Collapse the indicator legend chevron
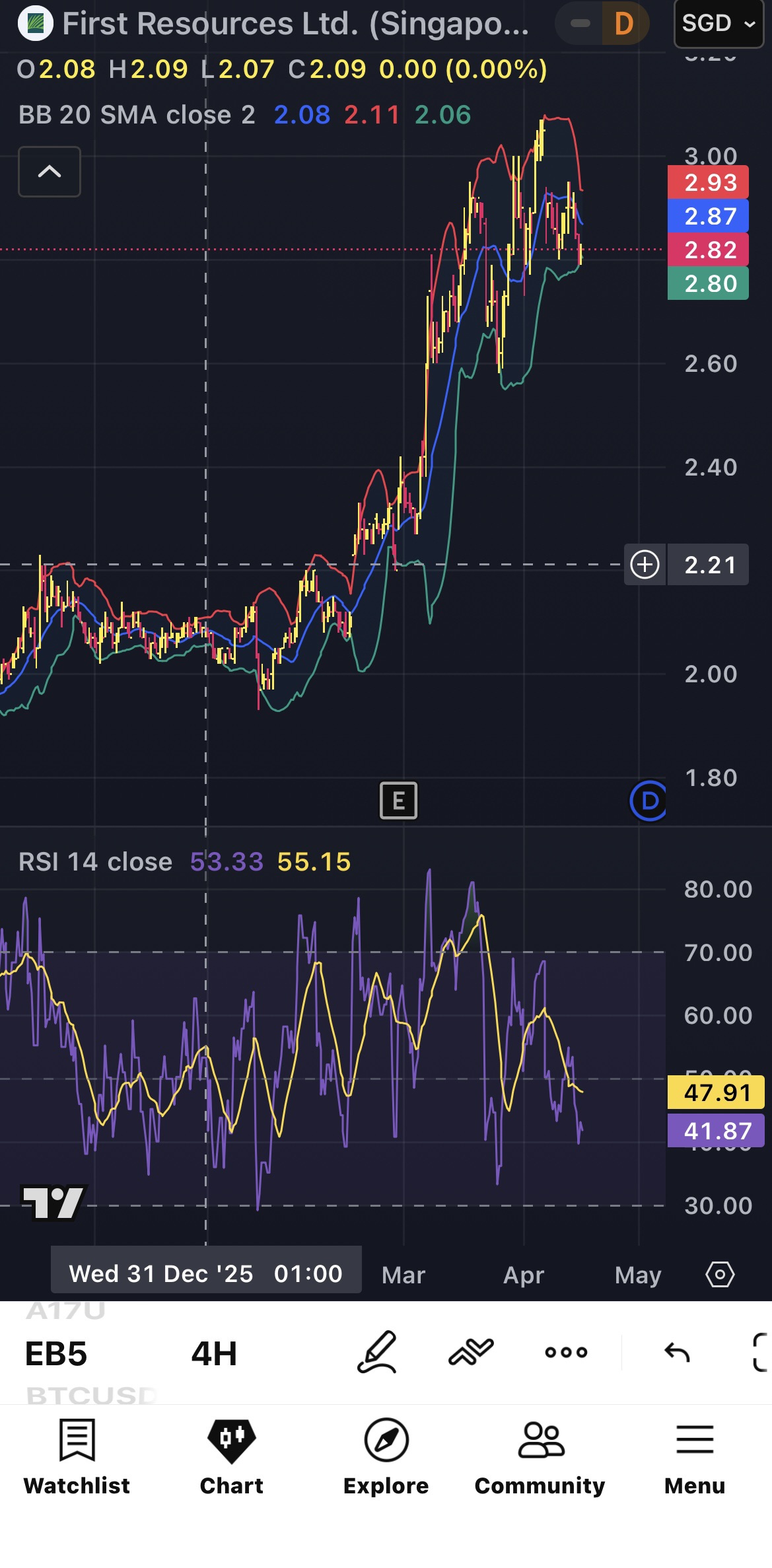The image size is (772, 1568). 50,172
